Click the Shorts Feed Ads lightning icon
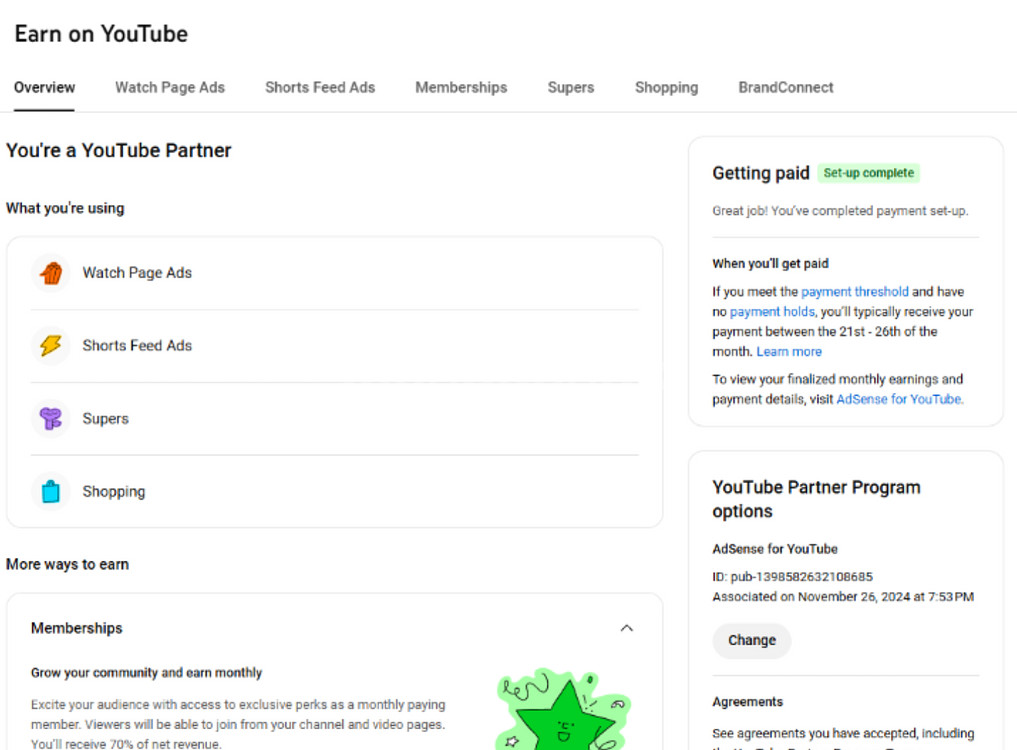The height and width of the screenshot is (750, 1017). point(51,346)
